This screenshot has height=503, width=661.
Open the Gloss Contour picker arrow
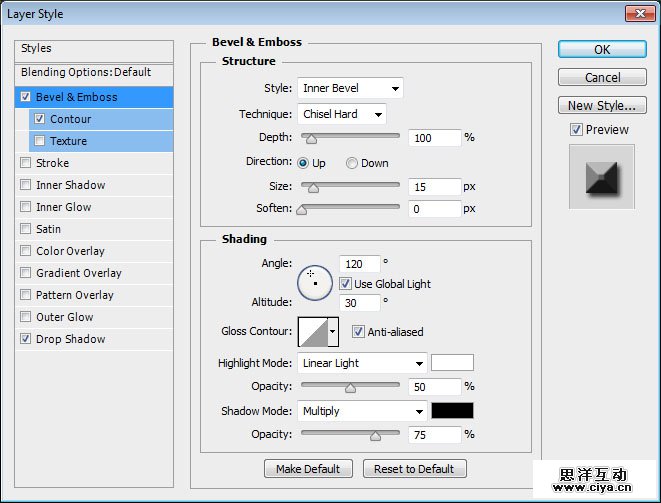[333, 332]
